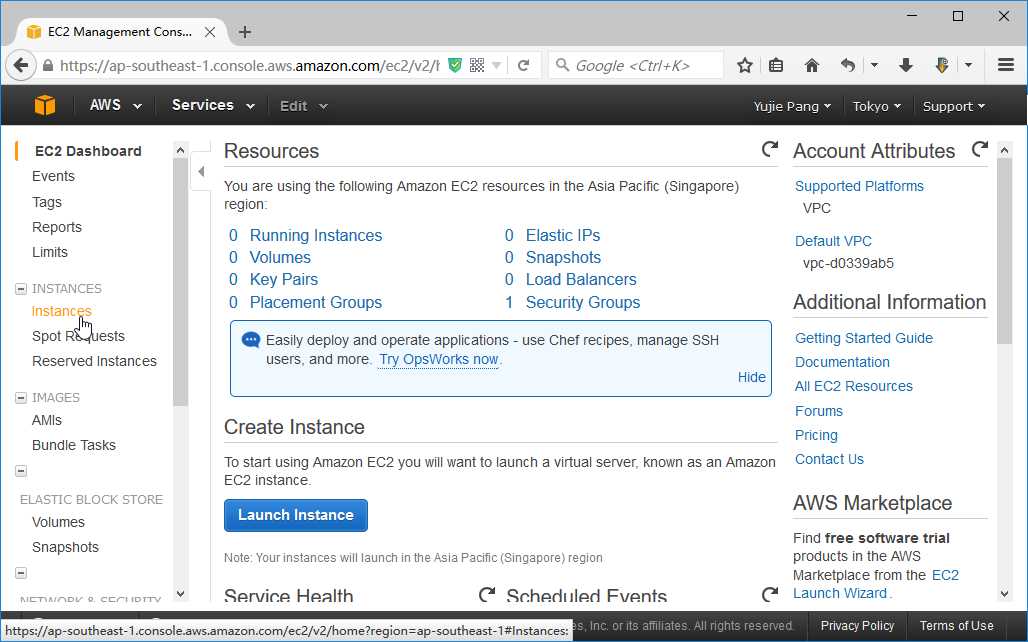Screen dimensions: 1028x642
Task: Open downloads with the down arrow icon
Action: tap(906, 66)
